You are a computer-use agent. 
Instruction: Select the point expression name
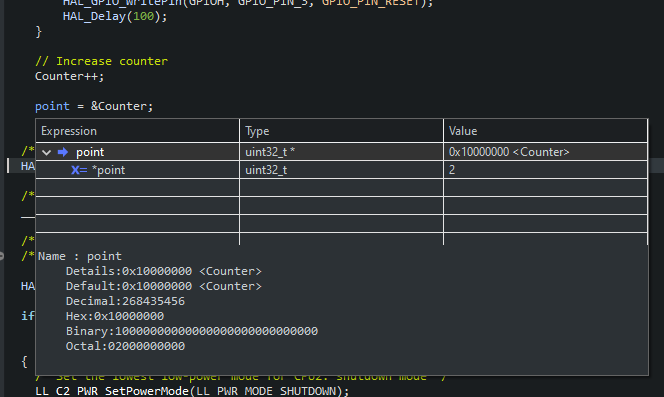point(90,152)
